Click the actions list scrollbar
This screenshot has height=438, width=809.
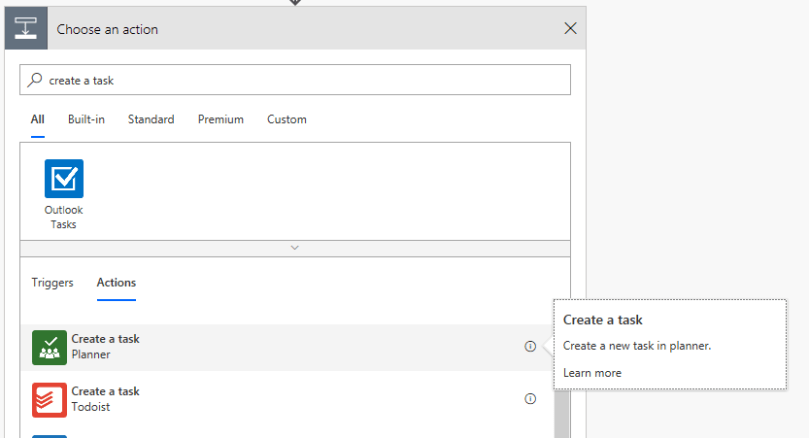click(562, 414)
